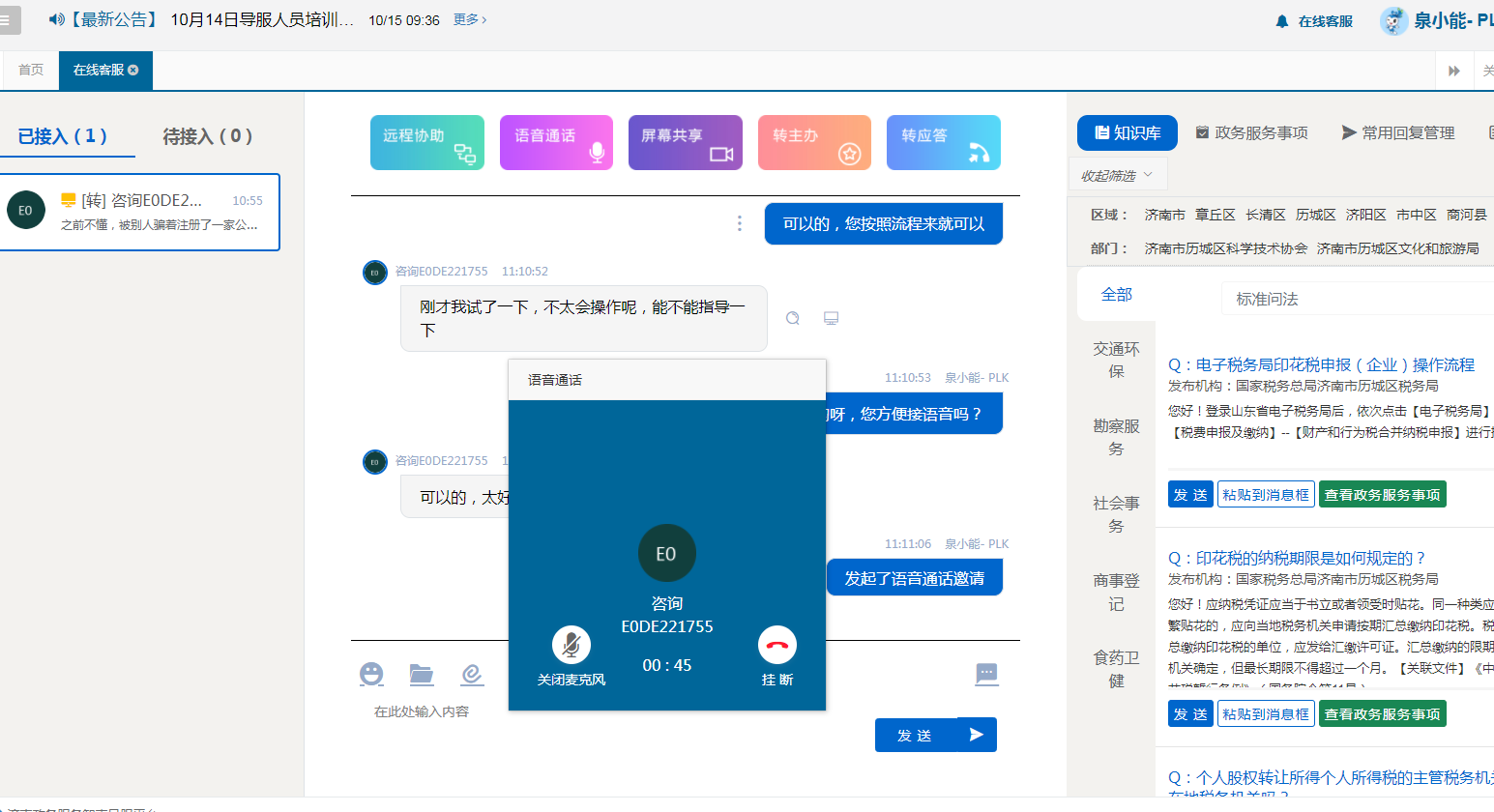Start 屏幕共享 screen sharing
This screenshot has height=812, width=1494.
click(686, 142)
